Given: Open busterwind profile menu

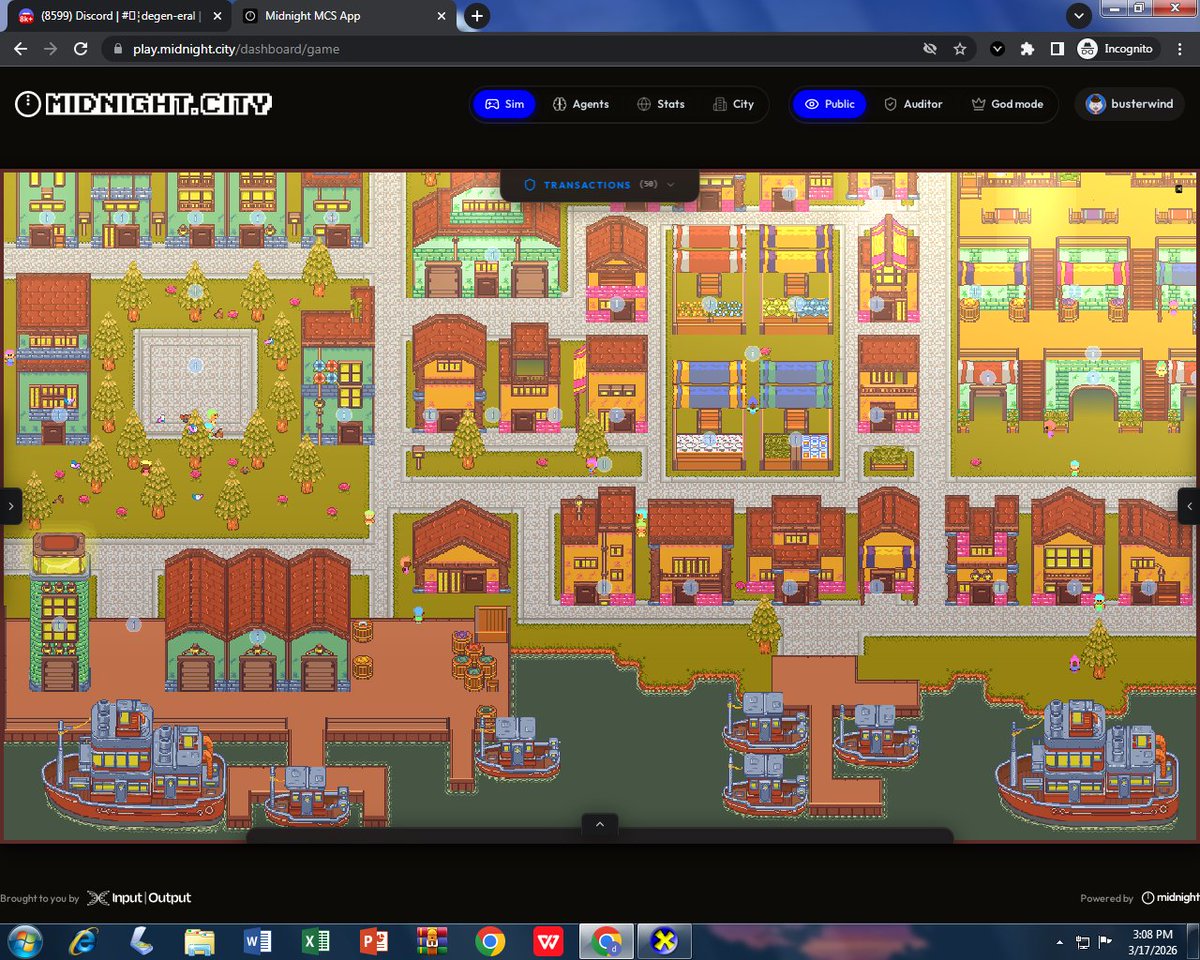Looking at the screenshot, I should tap(1130, 104).
